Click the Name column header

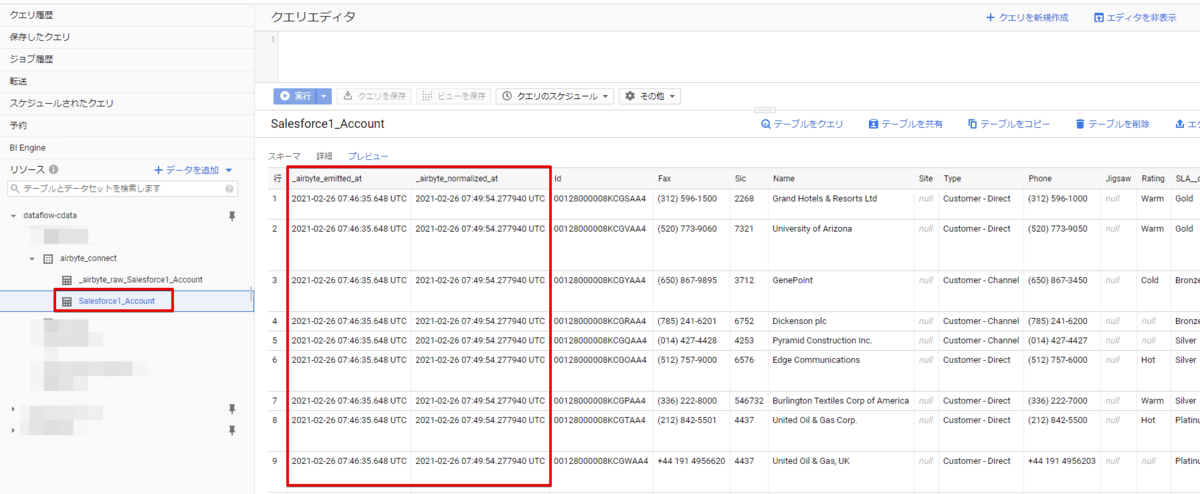783,178
